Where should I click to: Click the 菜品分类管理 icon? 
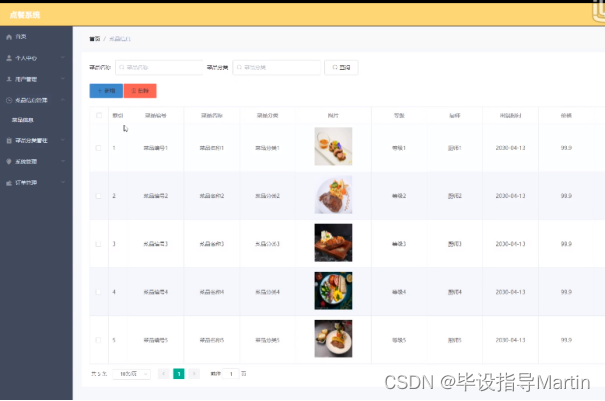click(x=9, y=140)
